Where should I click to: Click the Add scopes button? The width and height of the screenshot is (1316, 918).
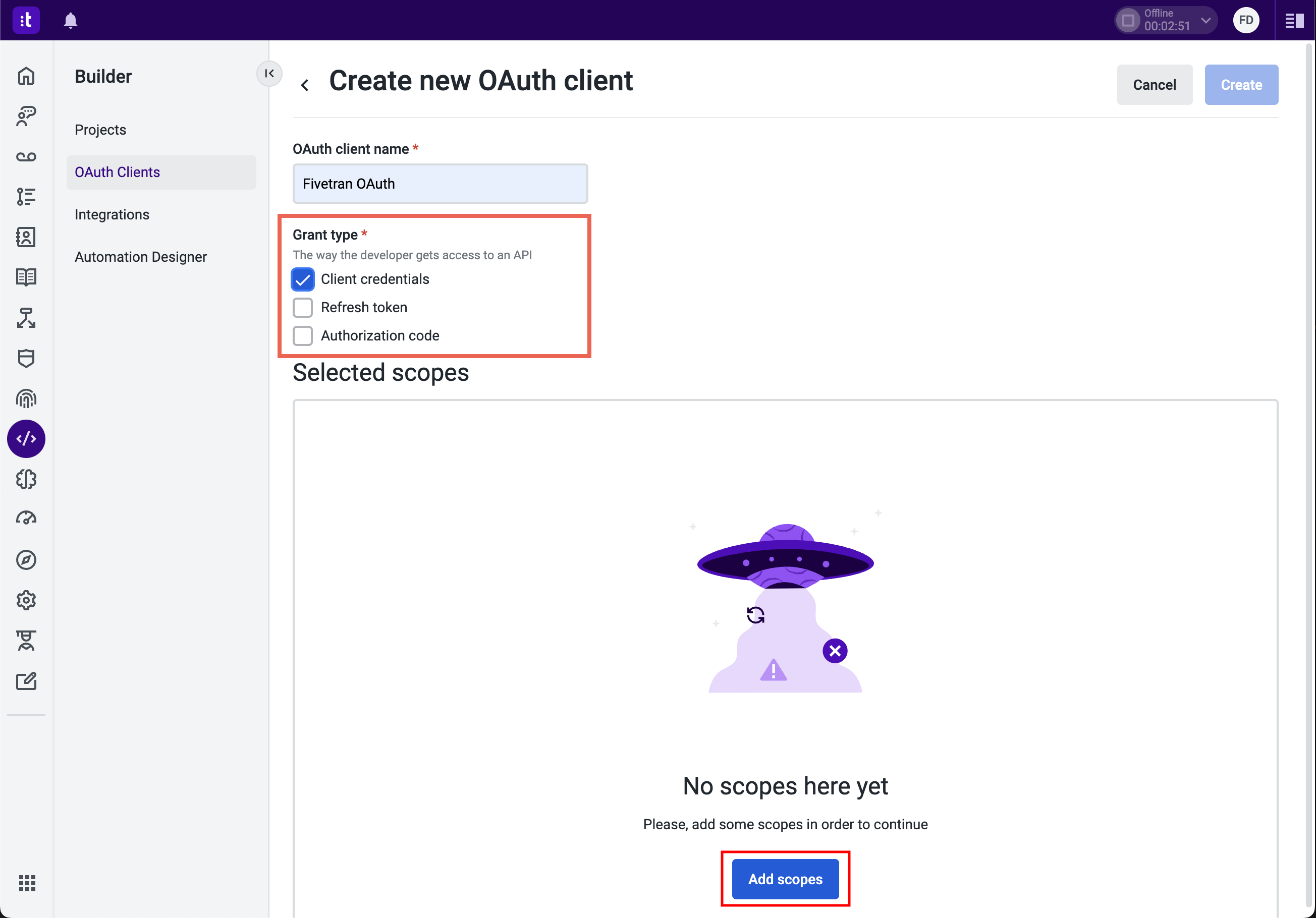coord(785,878)
